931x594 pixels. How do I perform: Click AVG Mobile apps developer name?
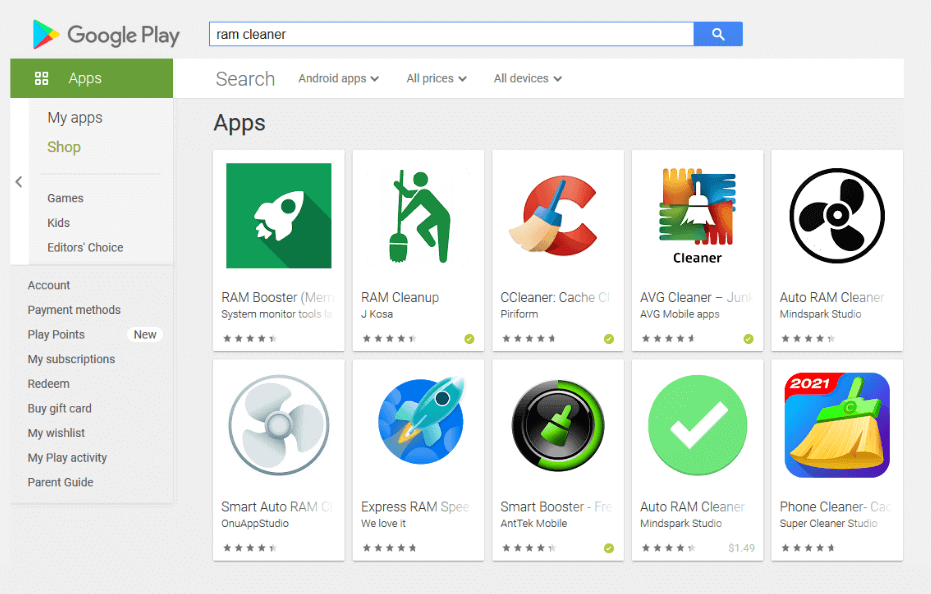(x=680, y=314)
